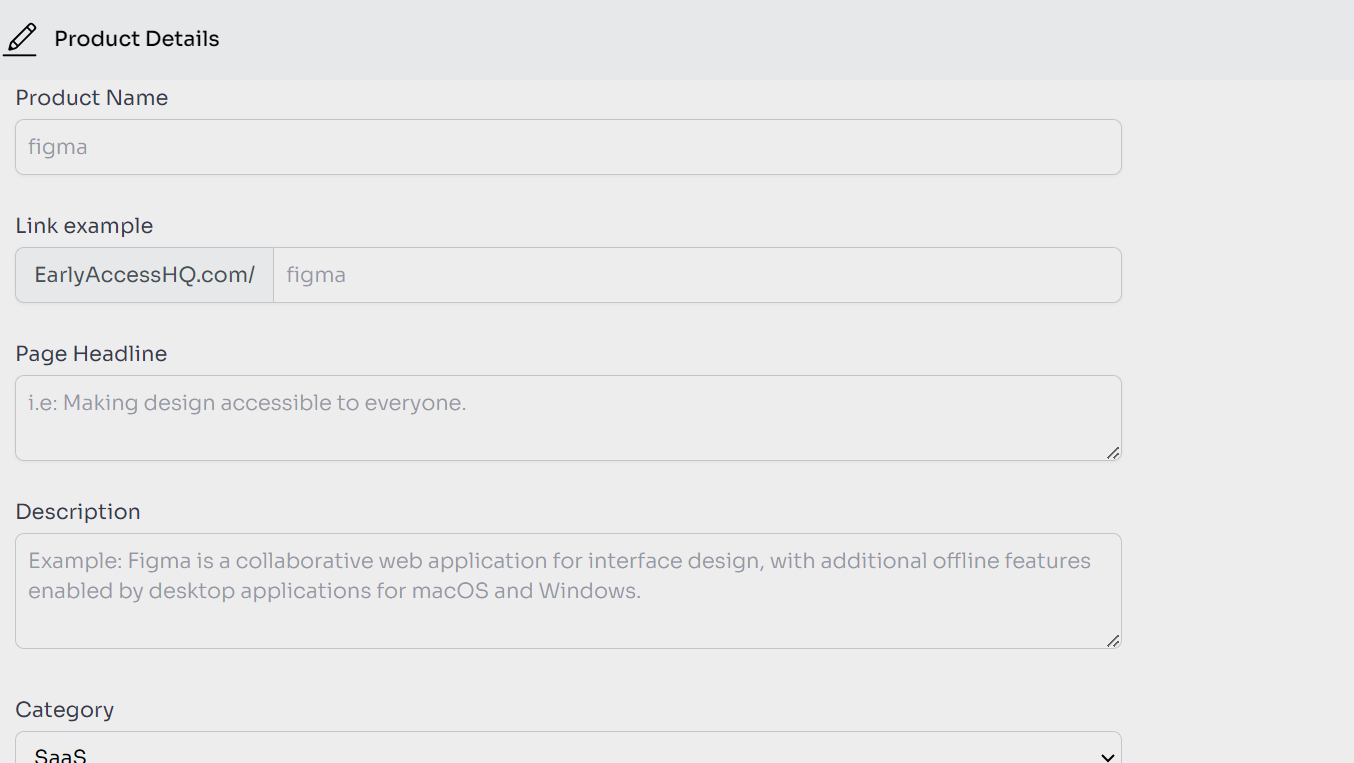Click the Link example label
The height and width of the screenshot is (763, 1354).
[x=84, y=226]
